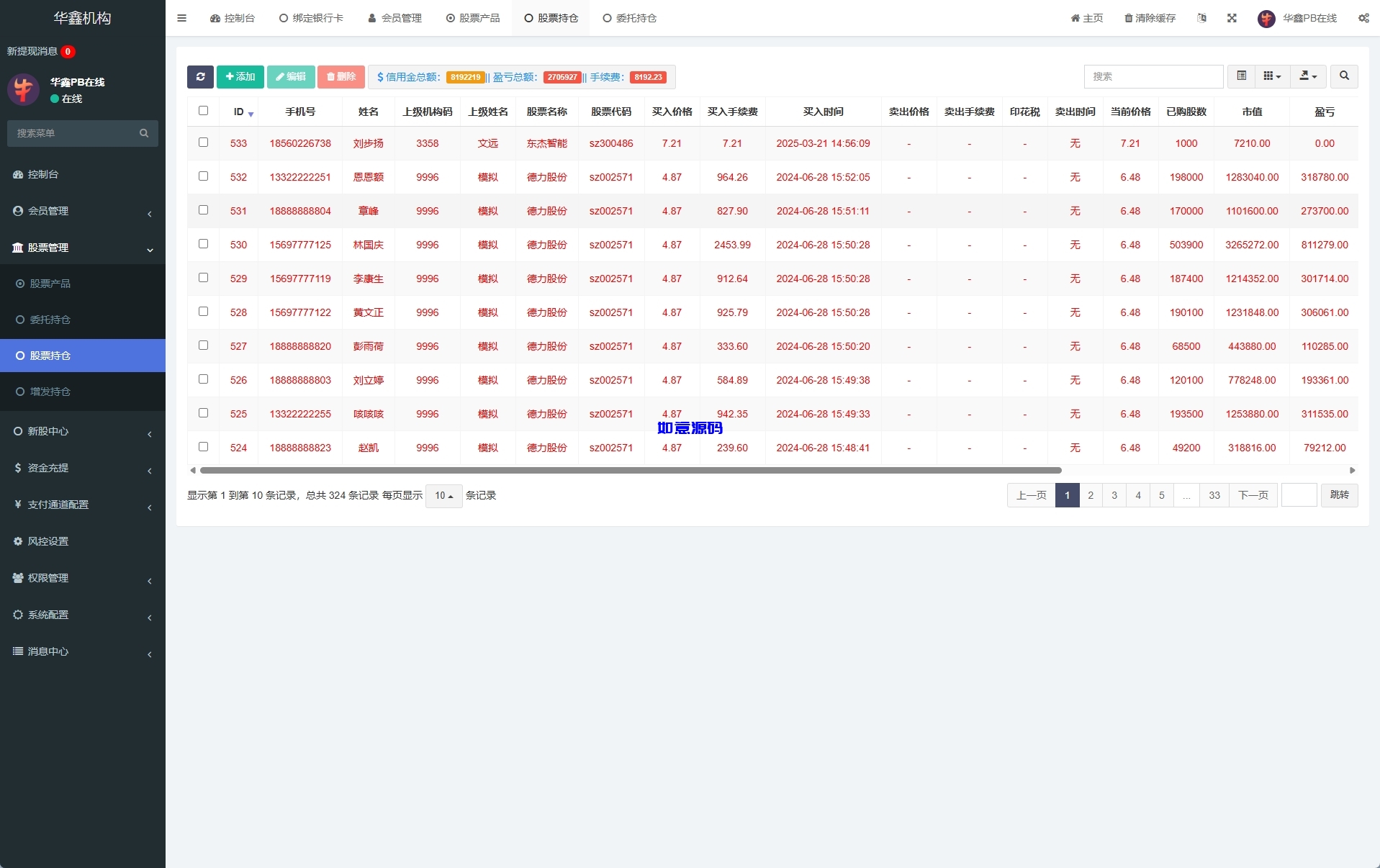Expand 消息中心 sidebar menu
Viewport: 1380px width, 868px height.
click(83, 651)
